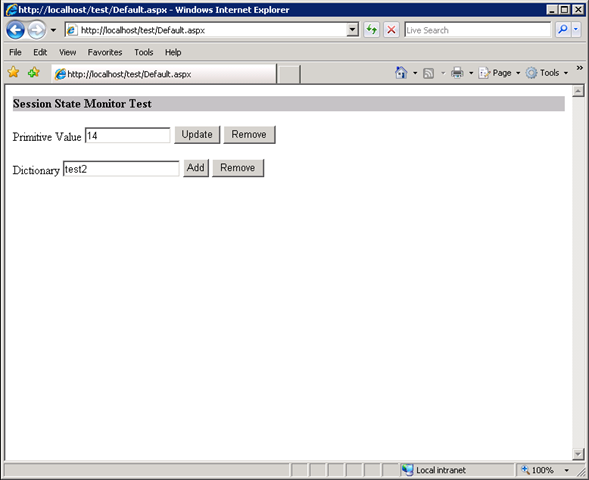Click the Dictionary text field
This screenshot has height=480, width=589.
(121, 169)
